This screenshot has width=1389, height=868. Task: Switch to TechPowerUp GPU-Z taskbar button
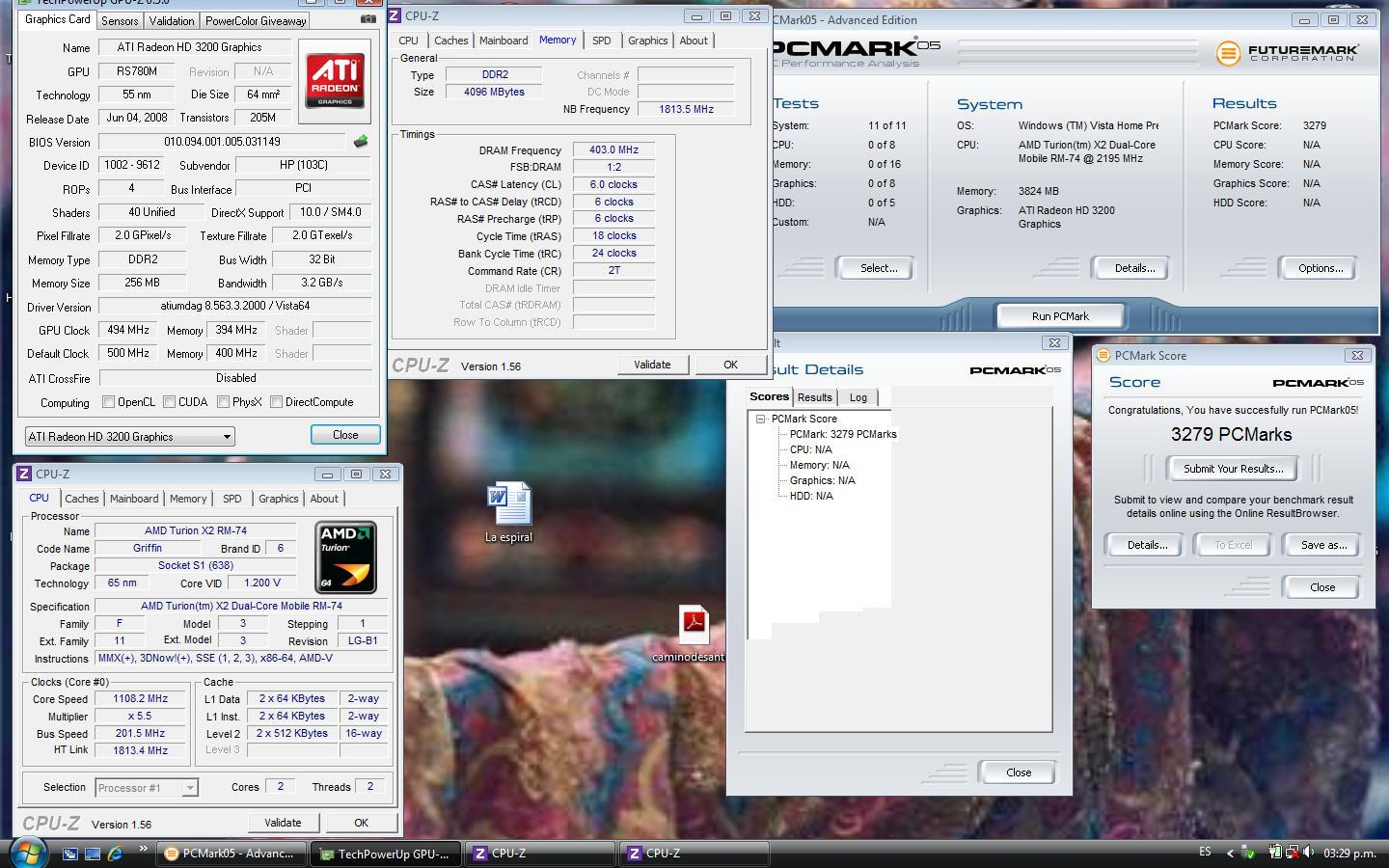(x=386, y=854)
